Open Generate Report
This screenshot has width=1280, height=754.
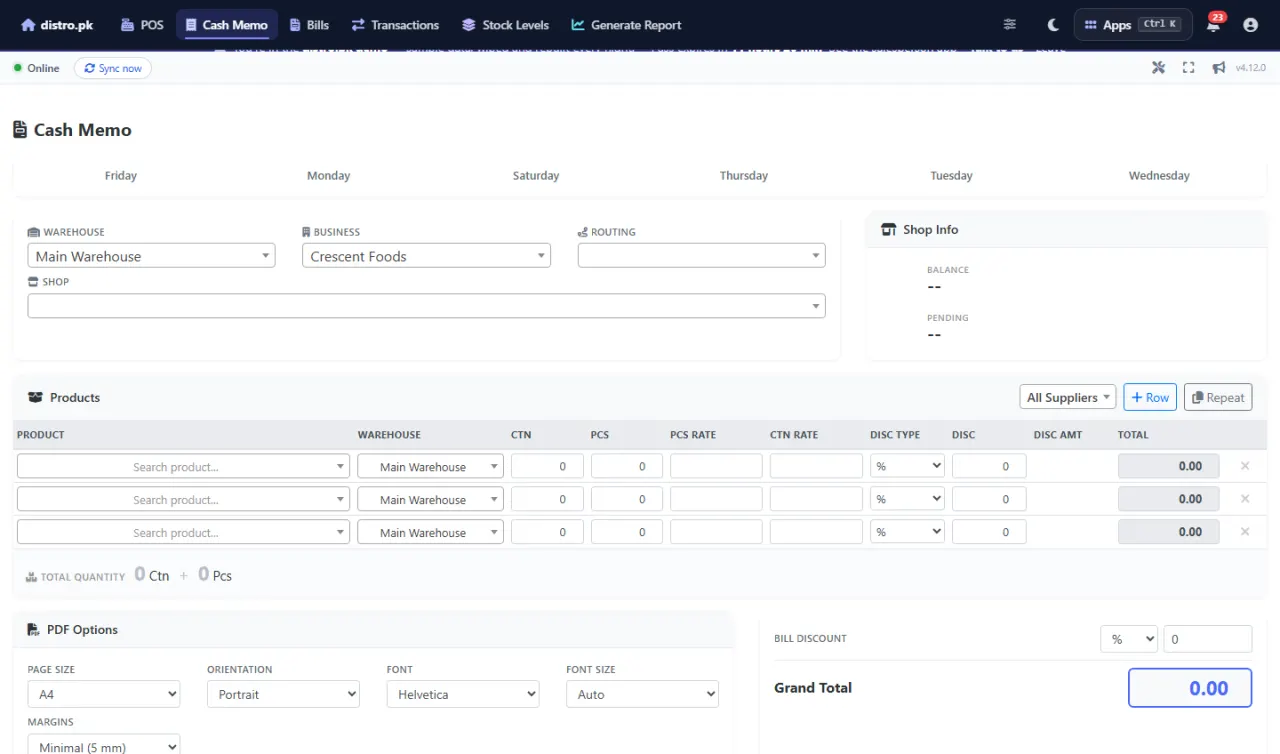(x=626, y=25)
